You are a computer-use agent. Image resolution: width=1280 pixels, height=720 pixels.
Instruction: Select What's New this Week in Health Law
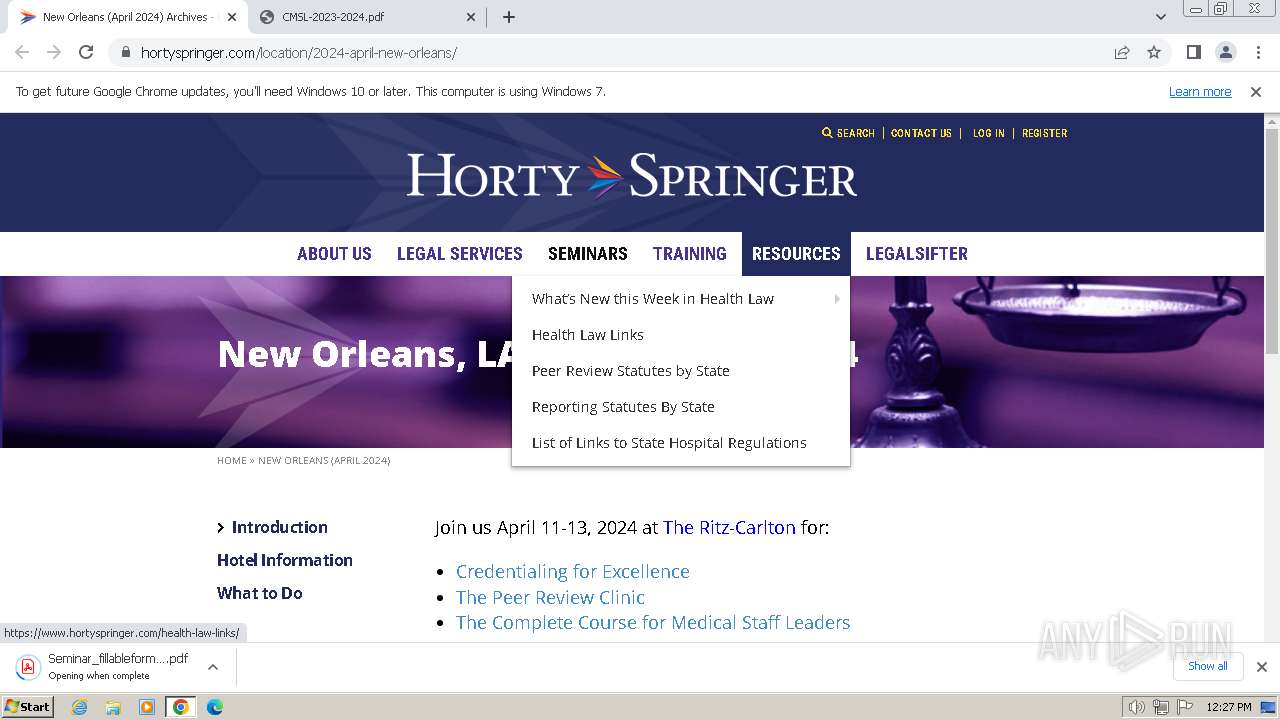653,299
